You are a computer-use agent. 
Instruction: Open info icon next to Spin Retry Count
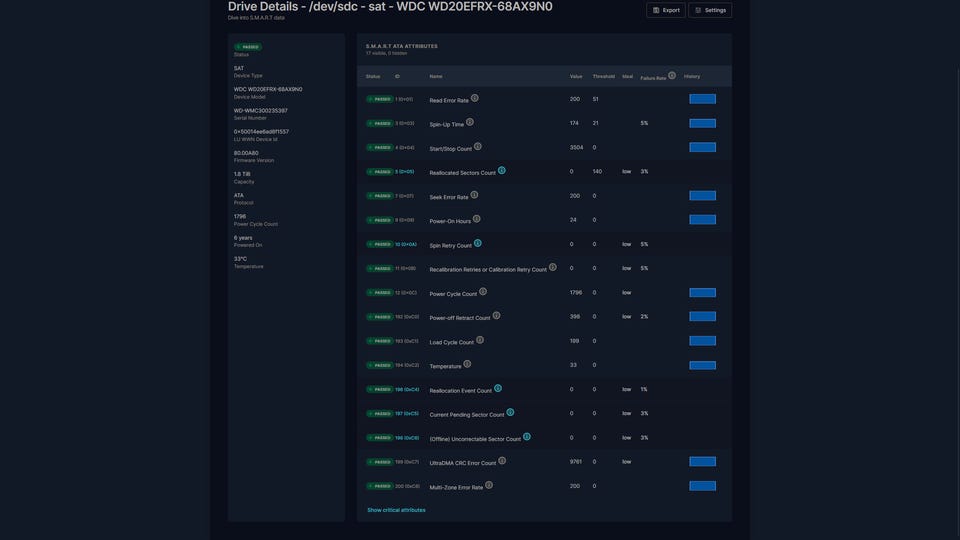[x=478, y=243]
